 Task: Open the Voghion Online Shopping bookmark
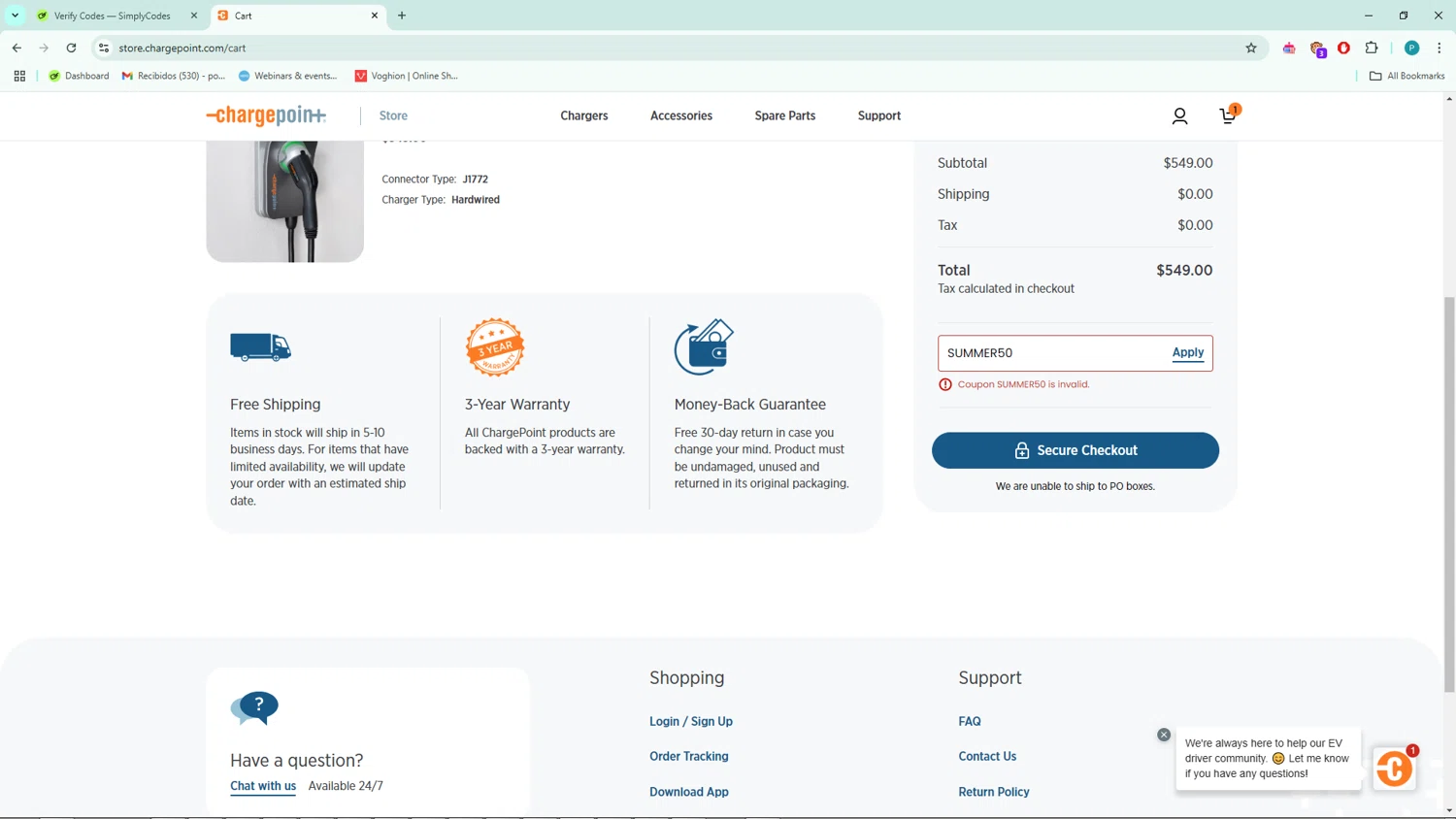[407, 76]
